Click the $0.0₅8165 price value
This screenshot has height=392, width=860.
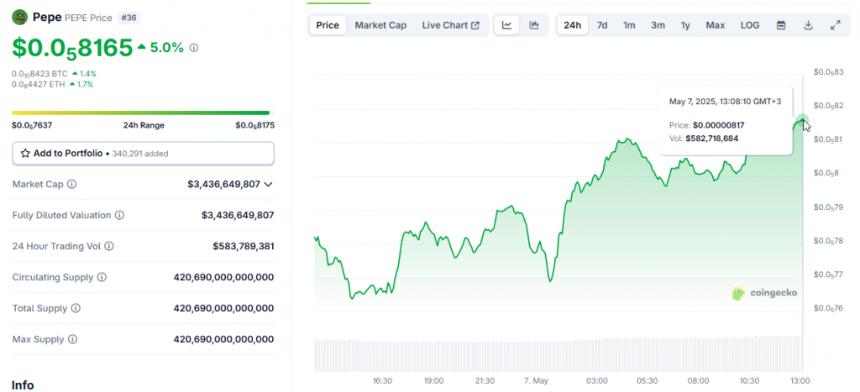(72, 48)
